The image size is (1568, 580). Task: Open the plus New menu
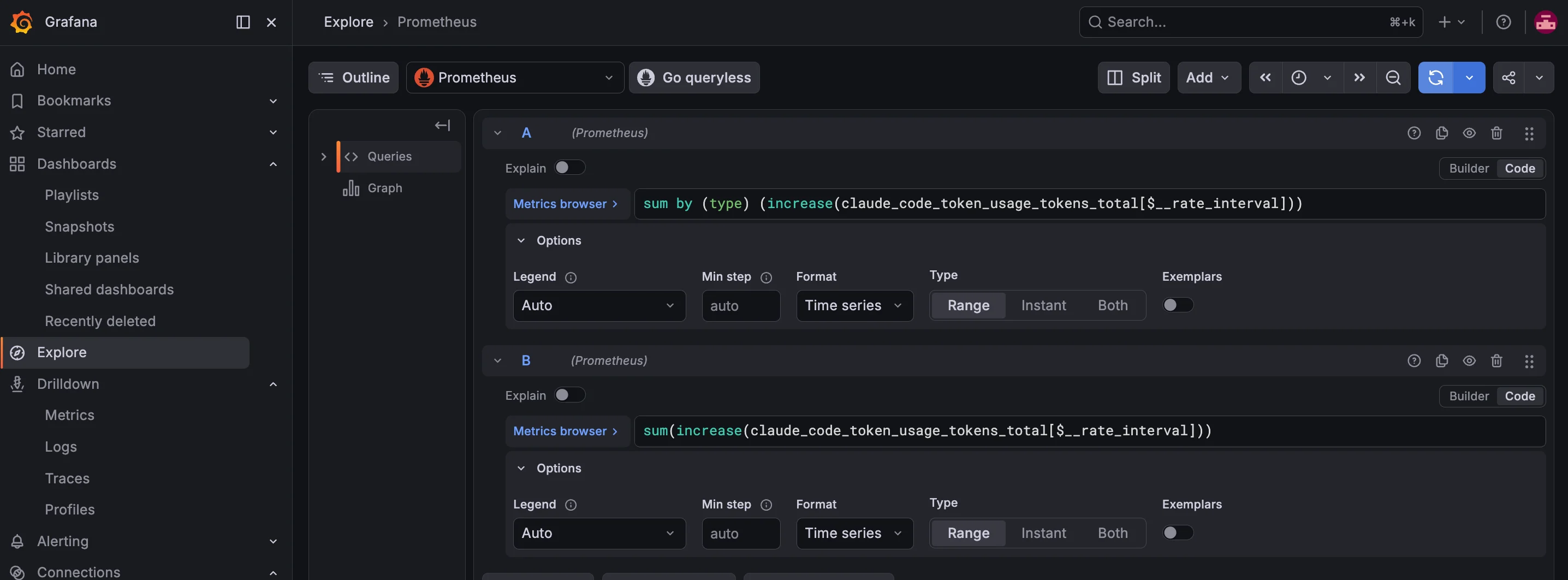(x=1452, y=22)
